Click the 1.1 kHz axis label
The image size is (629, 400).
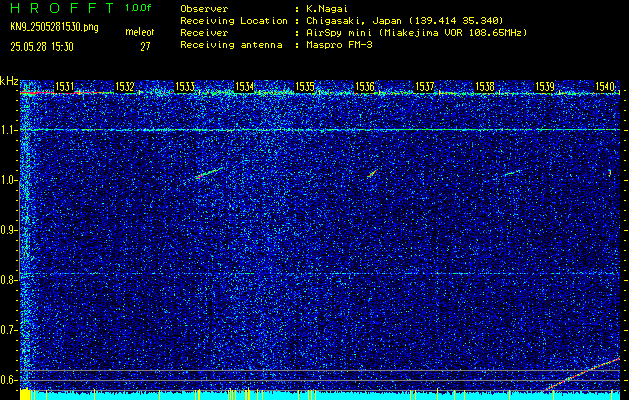point(9,130)
